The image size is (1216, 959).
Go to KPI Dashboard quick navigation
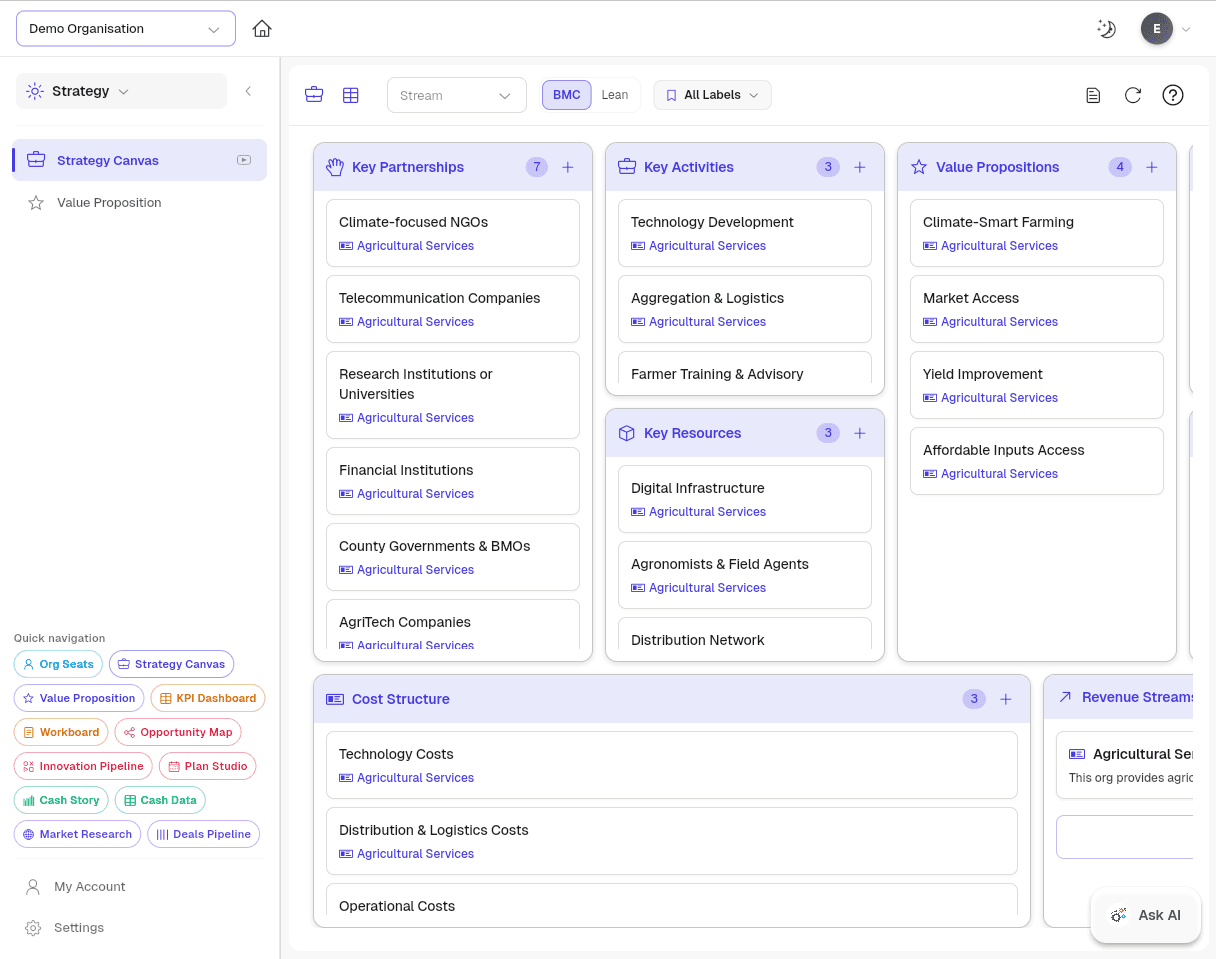tap(208, 698)
